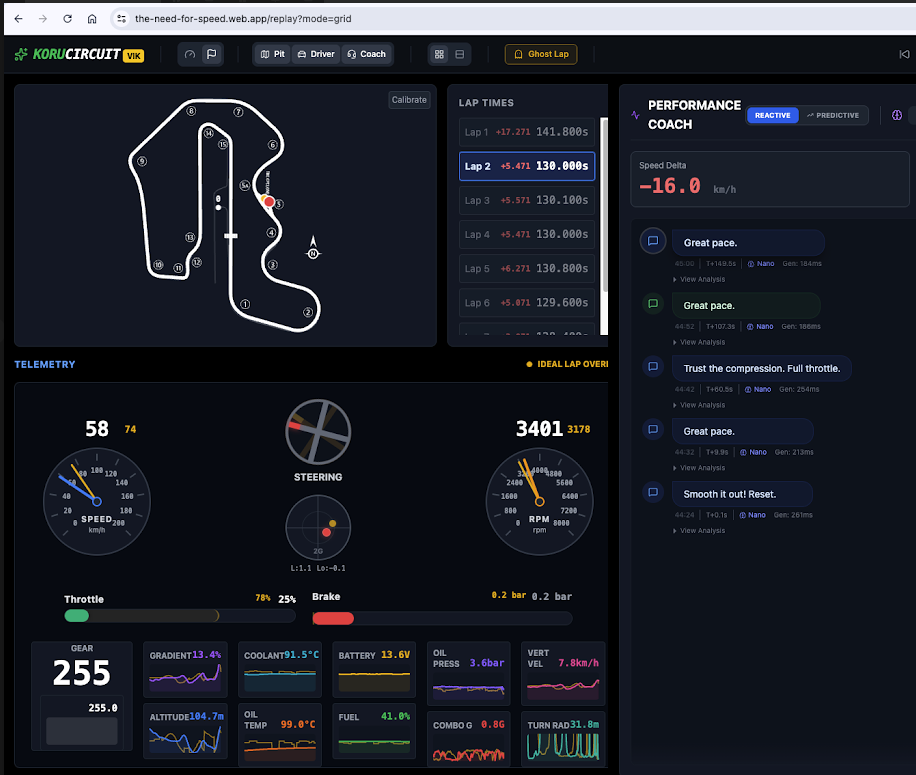The height and width of the screenshot is (775, 916).
Task: Open the Oil Press card
Action: click(469, 673)
